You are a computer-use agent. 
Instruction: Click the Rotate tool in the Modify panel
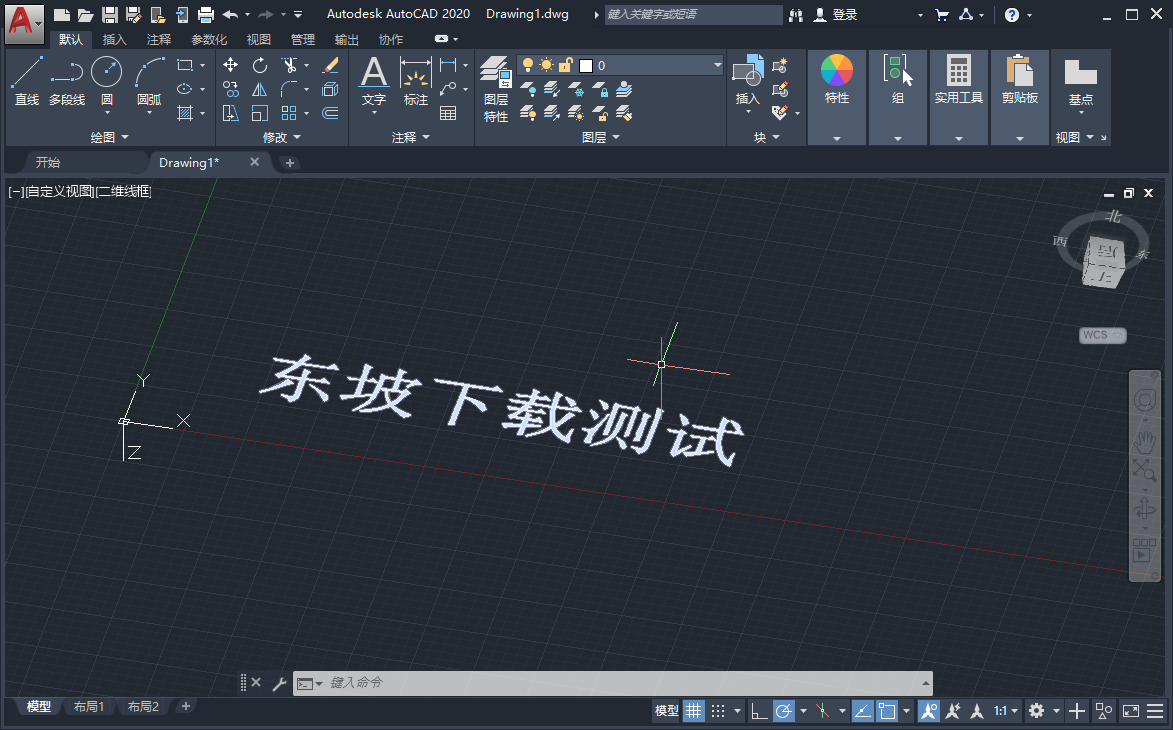[259, 64]
